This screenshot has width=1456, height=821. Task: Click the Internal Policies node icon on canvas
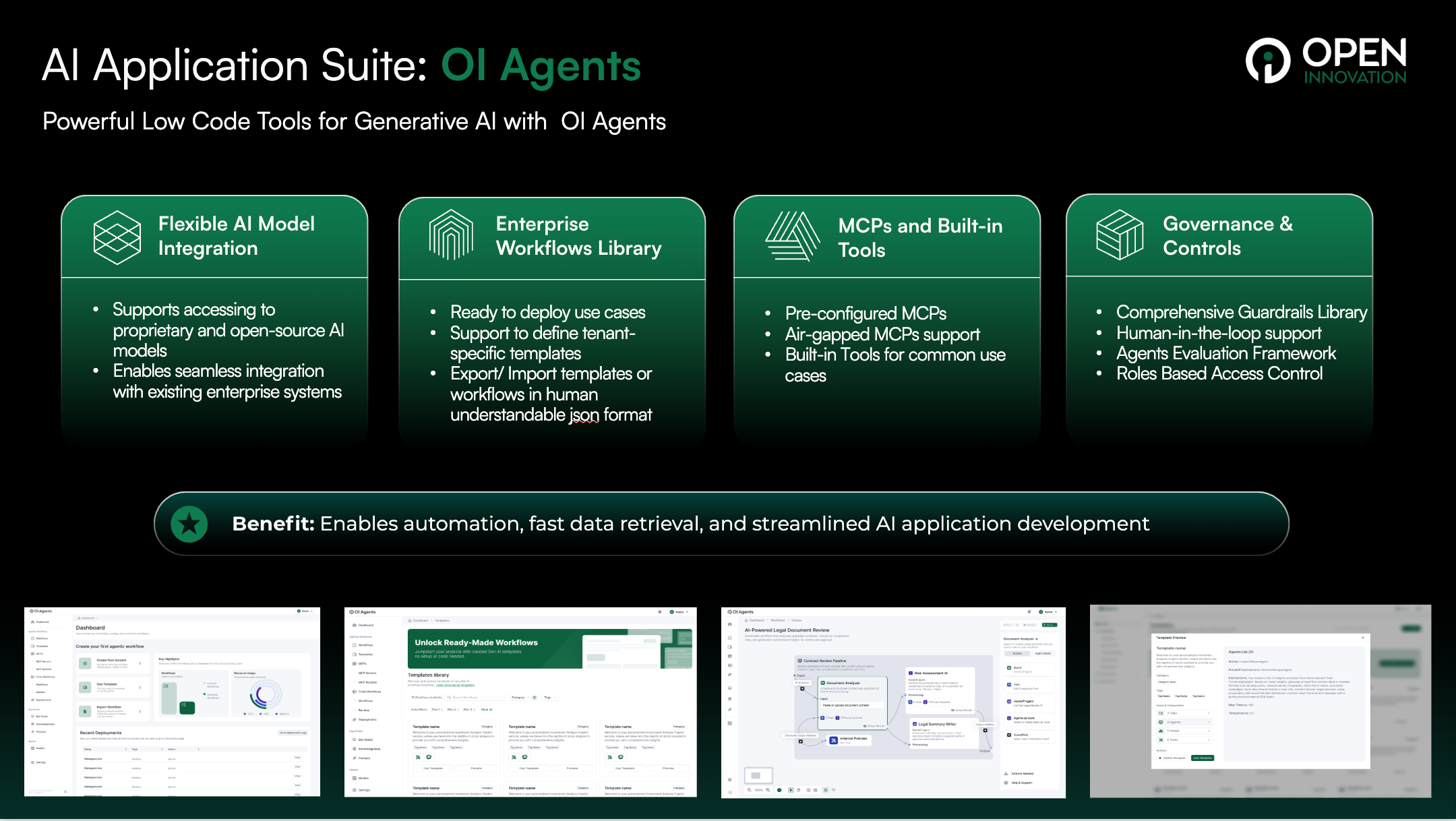tap(833, 740)
